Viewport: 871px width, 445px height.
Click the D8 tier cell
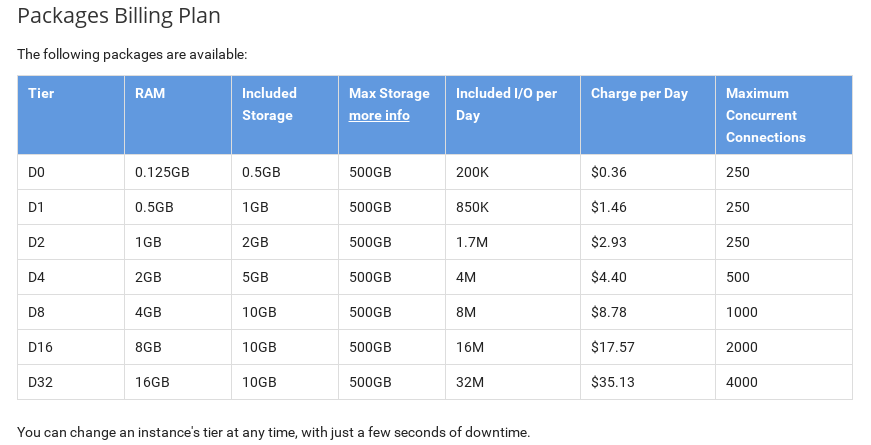click(37, 312)
